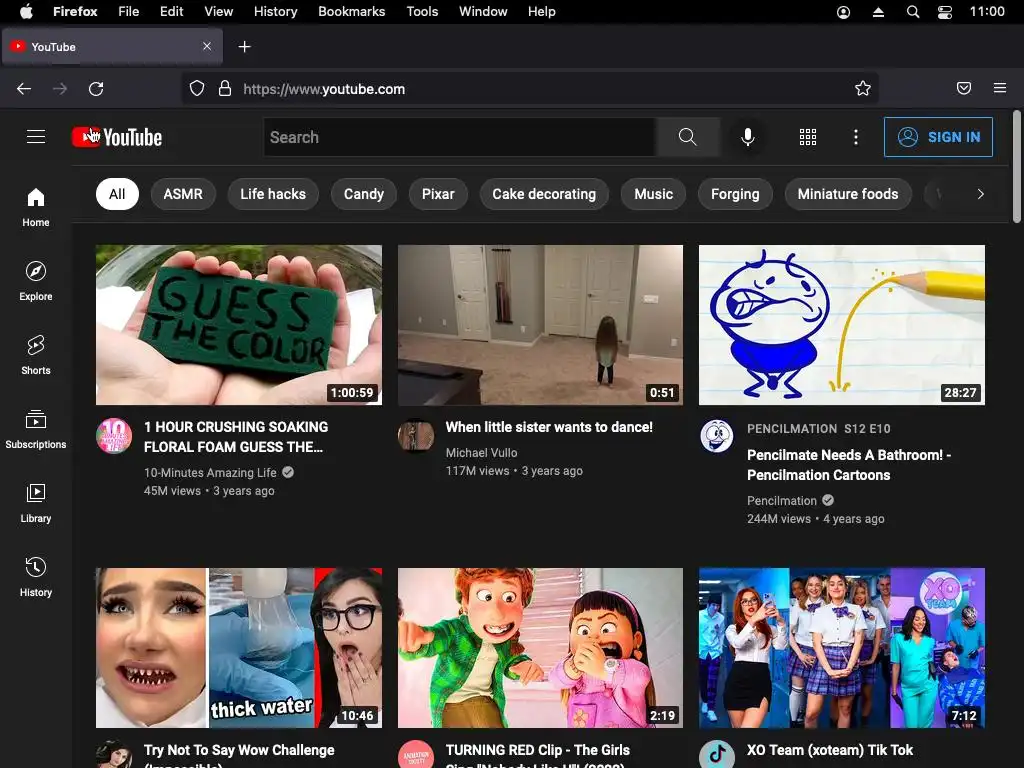Open the Bookmarks menu
This screenshot has width=1024, height=768.
click(x=351, y=12)
